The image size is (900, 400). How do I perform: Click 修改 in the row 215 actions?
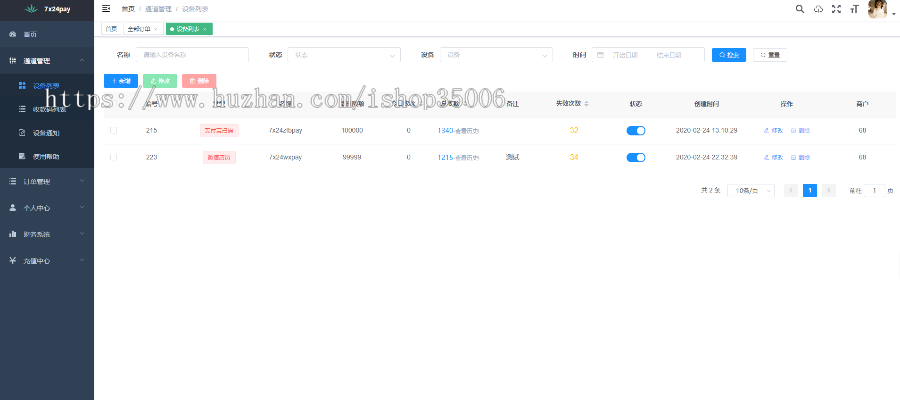point(773,131)
